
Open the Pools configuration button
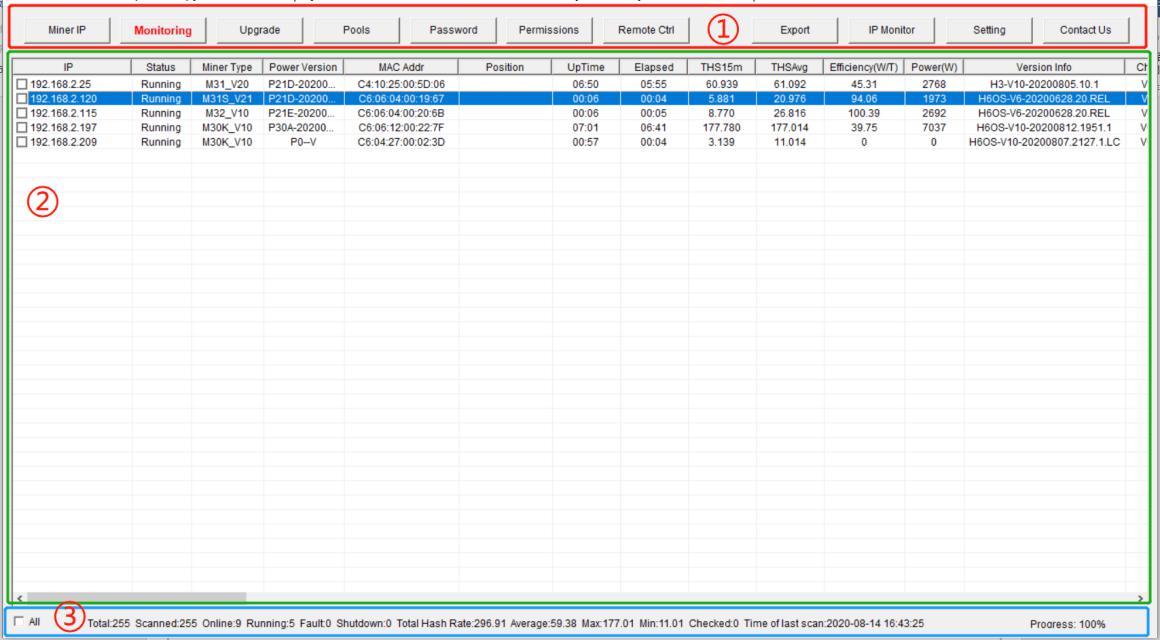tap(356, 30)
